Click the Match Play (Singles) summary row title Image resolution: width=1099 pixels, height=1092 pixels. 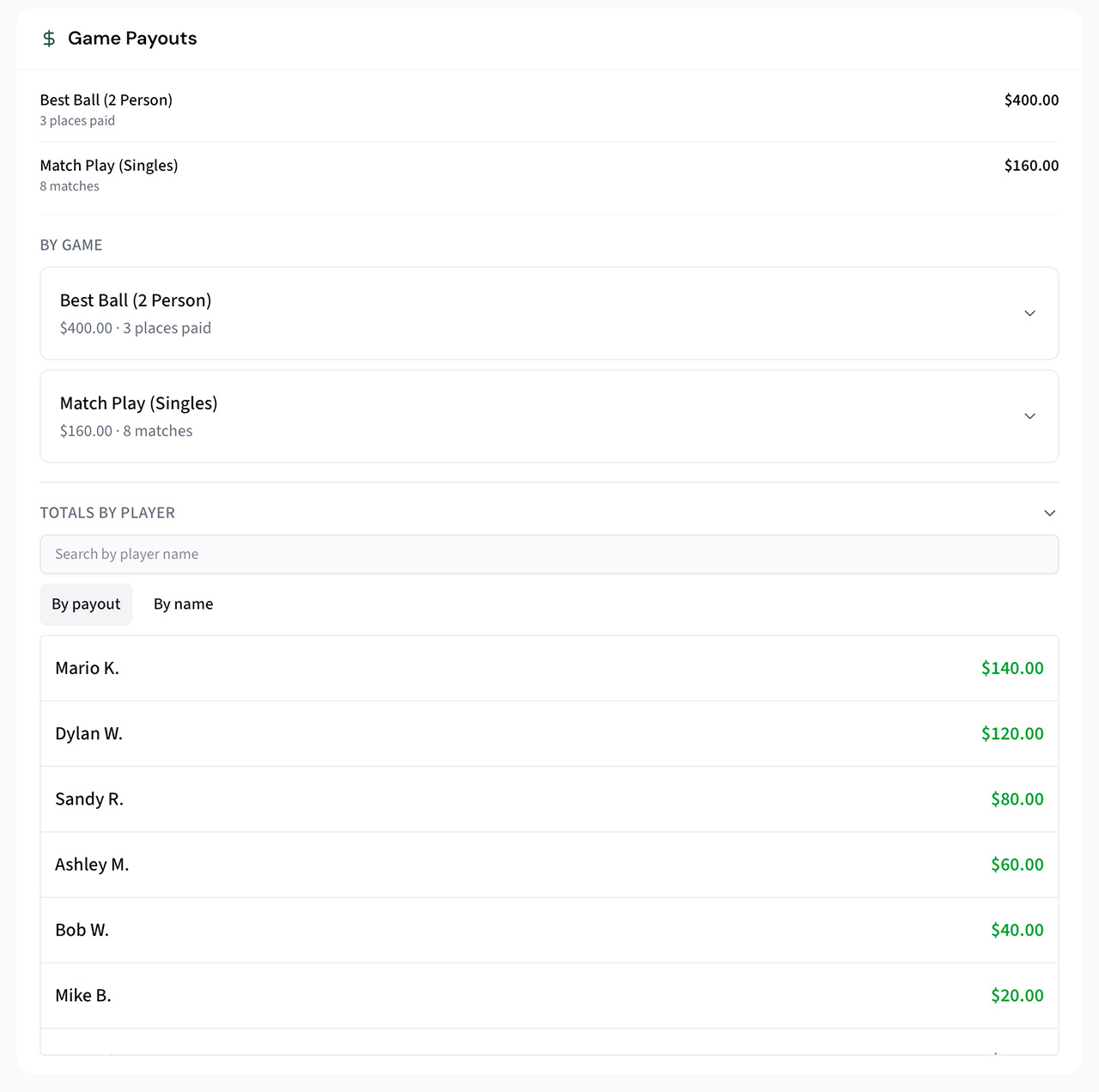pyautogui.click(x=109, y=165)
